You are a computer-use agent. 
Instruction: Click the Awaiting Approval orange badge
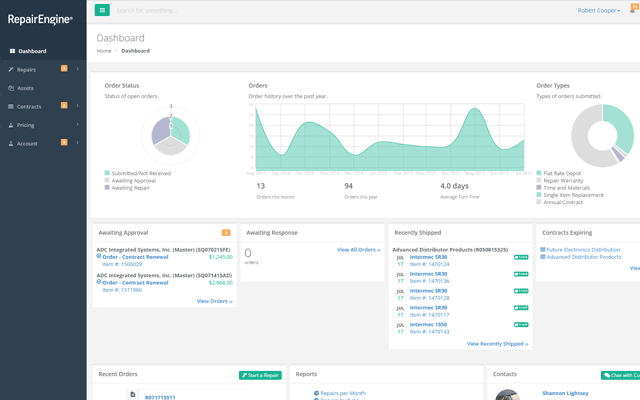pyautogui.click(x=226, y=233)
